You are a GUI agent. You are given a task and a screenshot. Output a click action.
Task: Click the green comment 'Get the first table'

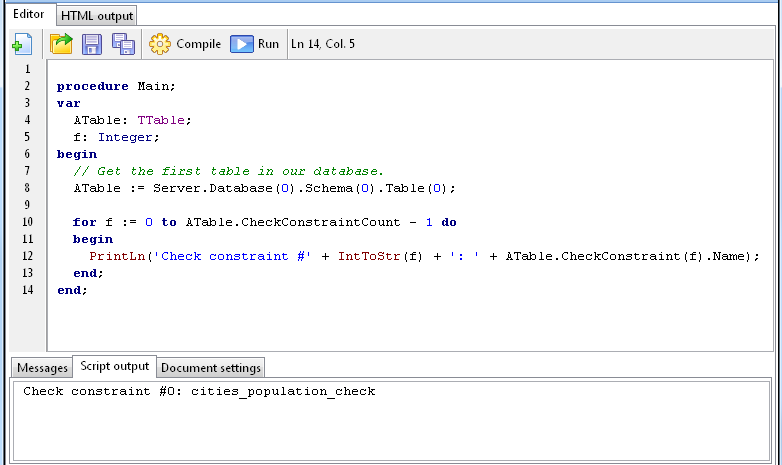228,171
